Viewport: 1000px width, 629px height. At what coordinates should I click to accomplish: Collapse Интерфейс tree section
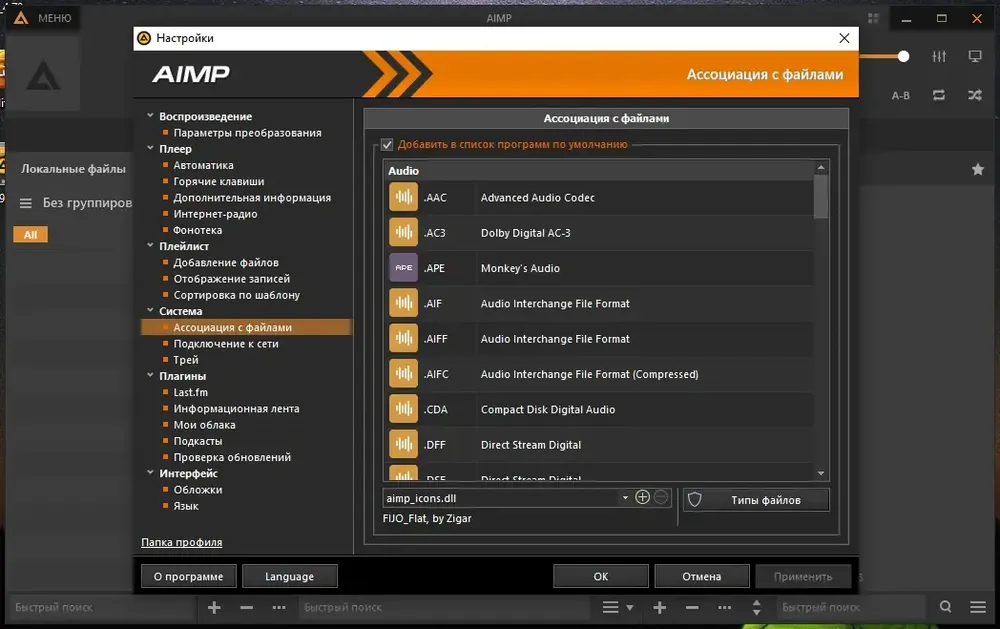(x=151, y=473)
